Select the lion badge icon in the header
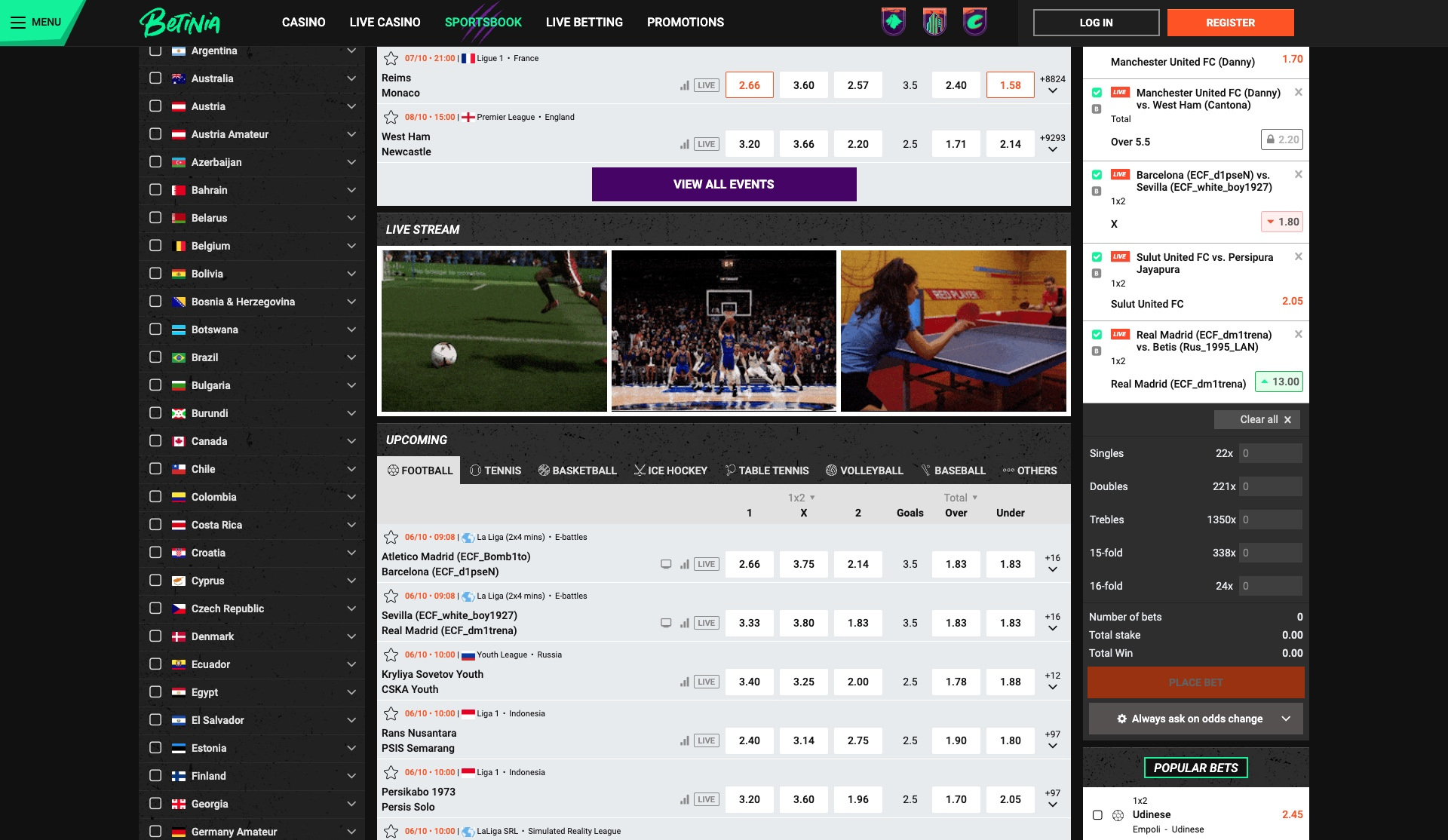 point(894,22)
